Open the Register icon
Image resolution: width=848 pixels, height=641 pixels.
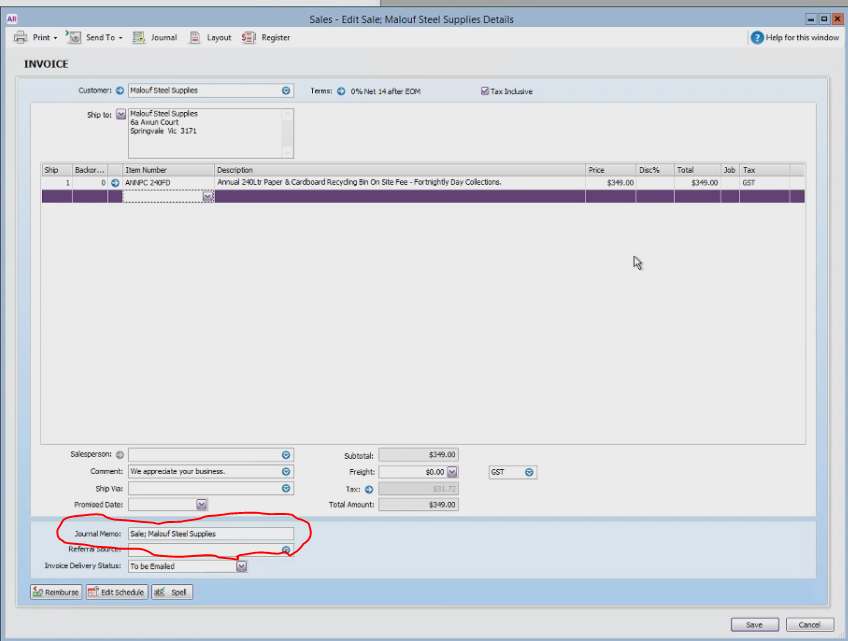[248, 37]
